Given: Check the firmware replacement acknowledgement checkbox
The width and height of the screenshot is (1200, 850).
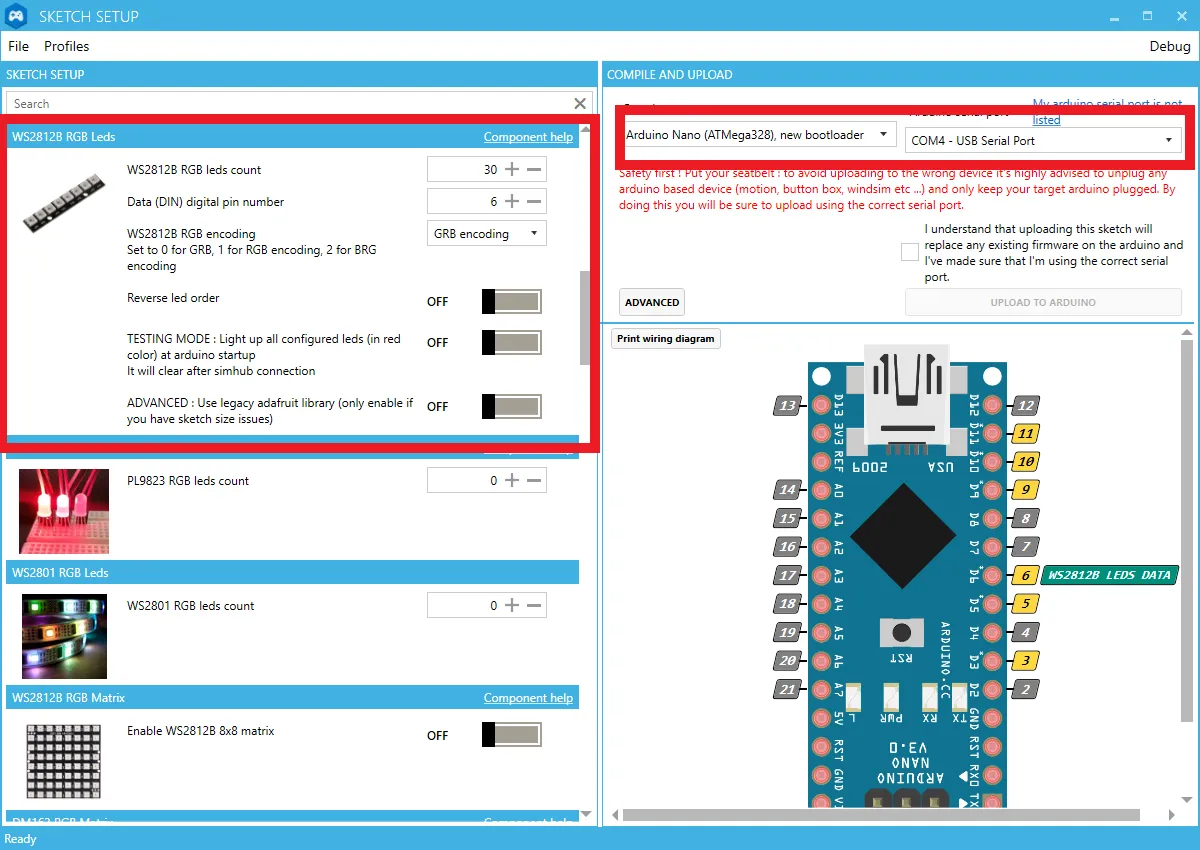Looking at the screenshot, I should tap(909, 252).
